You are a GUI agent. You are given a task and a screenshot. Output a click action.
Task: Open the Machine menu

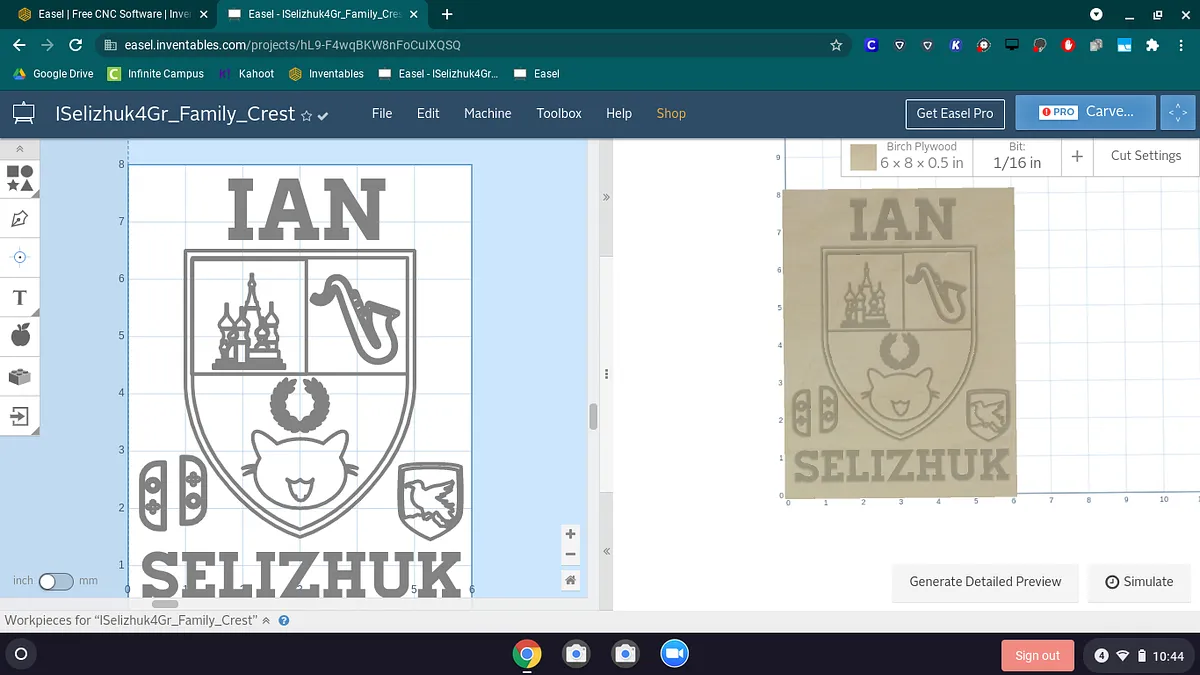[487, 113]
